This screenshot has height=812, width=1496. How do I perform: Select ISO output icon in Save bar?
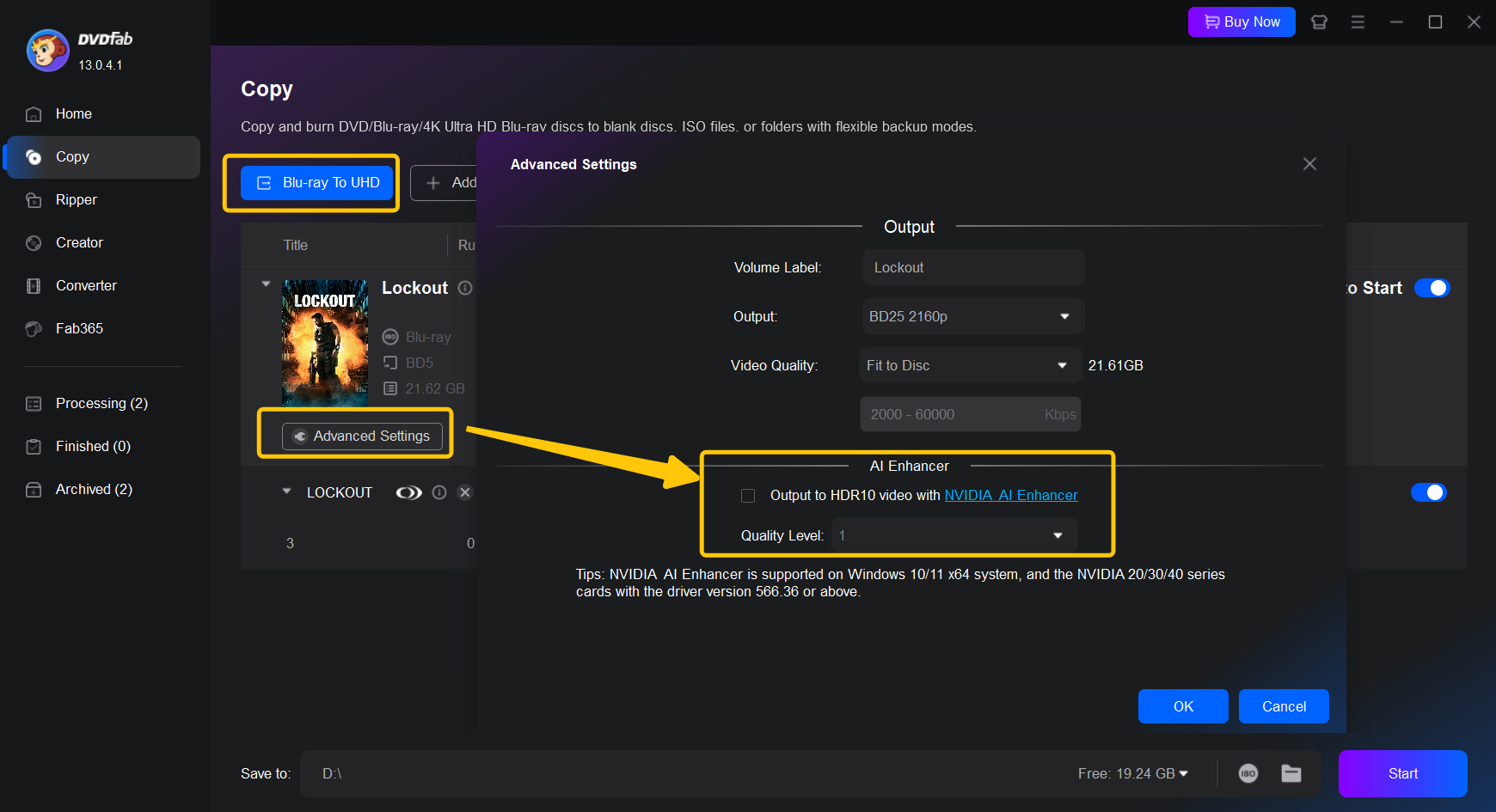[x=1248, y=773]
